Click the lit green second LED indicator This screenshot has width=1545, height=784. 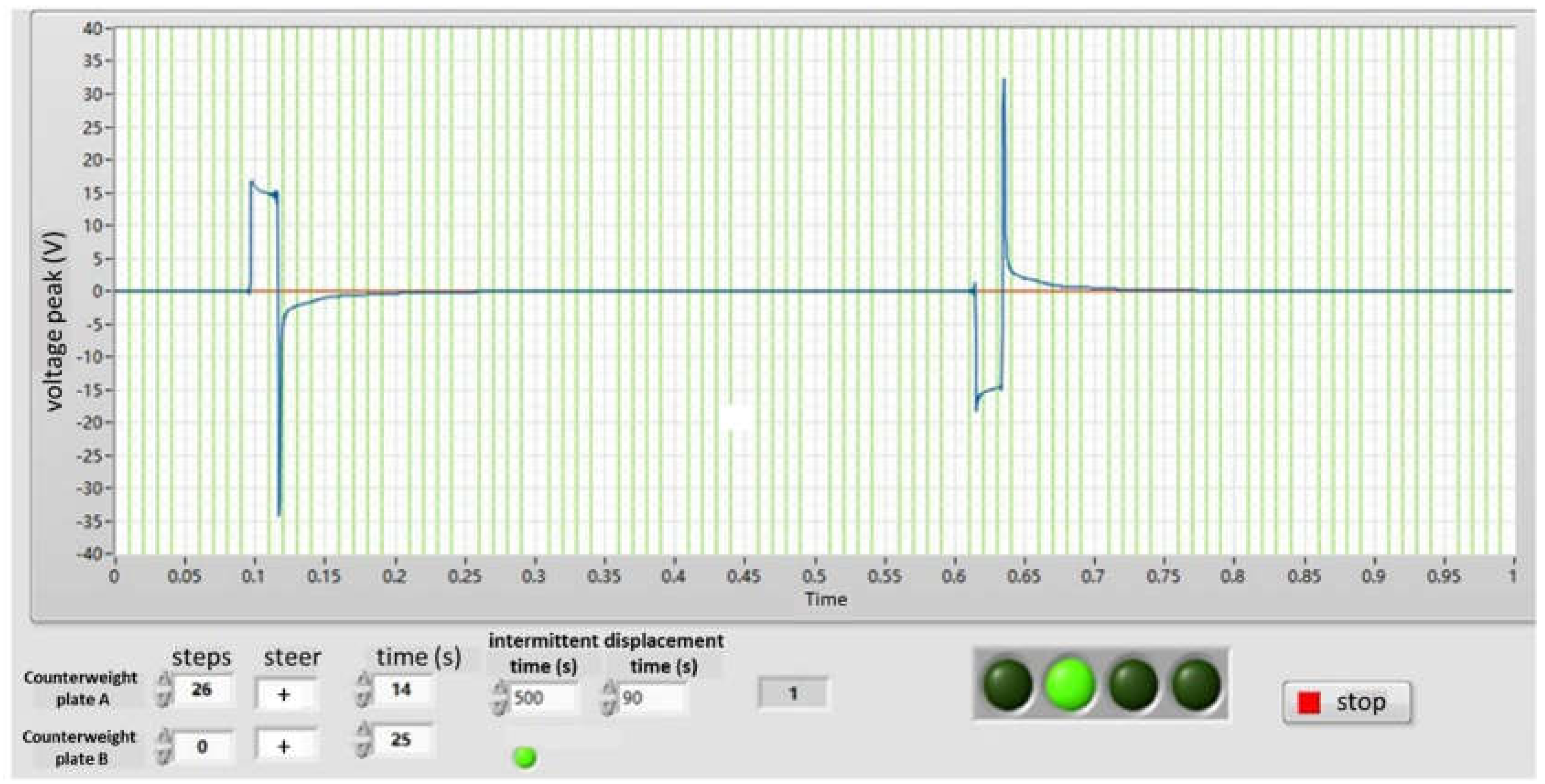[1070, 684]
